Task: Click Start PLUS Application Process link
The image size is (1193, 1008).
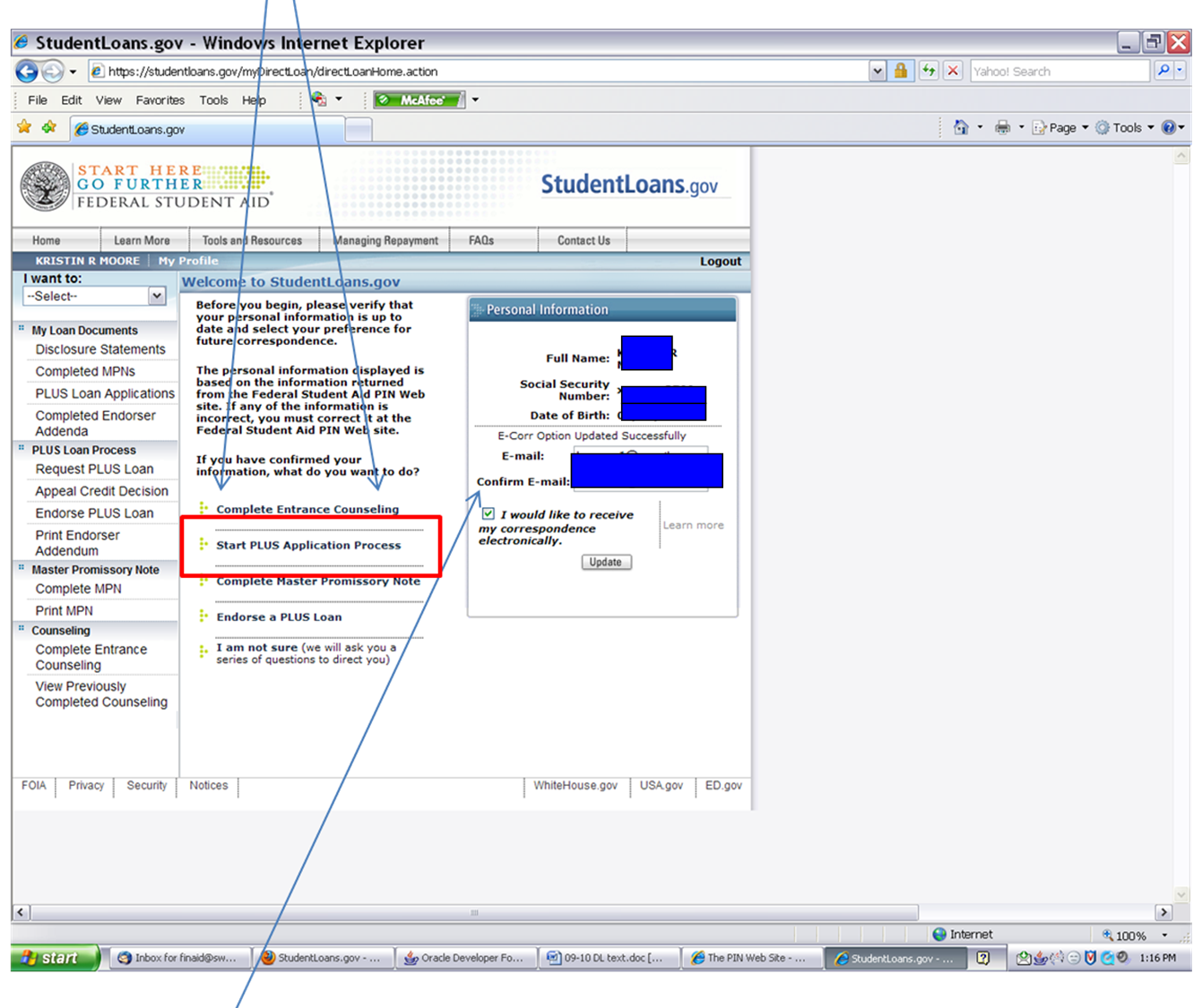Action: point(308,545)
